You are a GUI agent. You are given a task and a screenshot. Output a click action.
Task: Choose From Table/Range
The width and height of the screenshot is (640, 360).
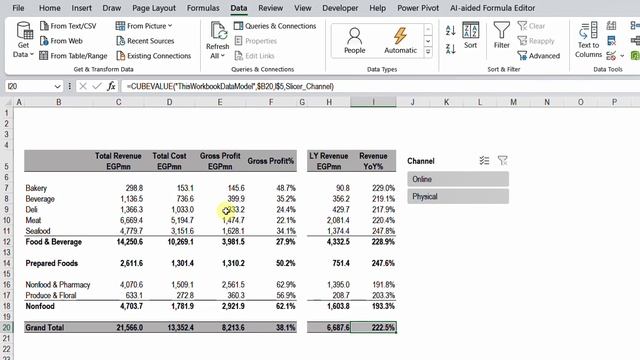(73, 56)
